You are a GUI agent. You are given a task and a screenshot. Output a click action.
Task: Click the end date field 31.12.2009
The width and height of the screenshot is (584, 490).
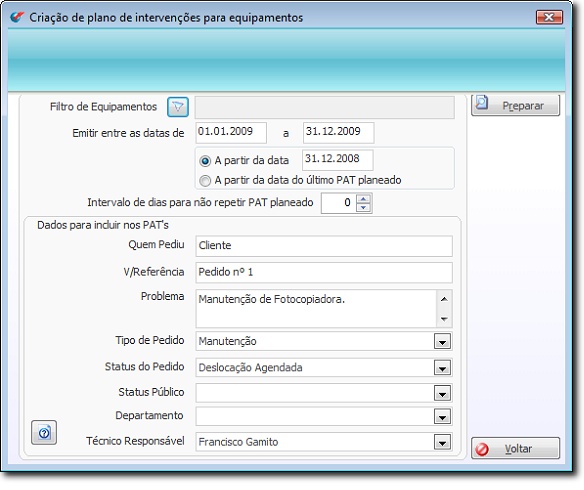pos(339,133)
